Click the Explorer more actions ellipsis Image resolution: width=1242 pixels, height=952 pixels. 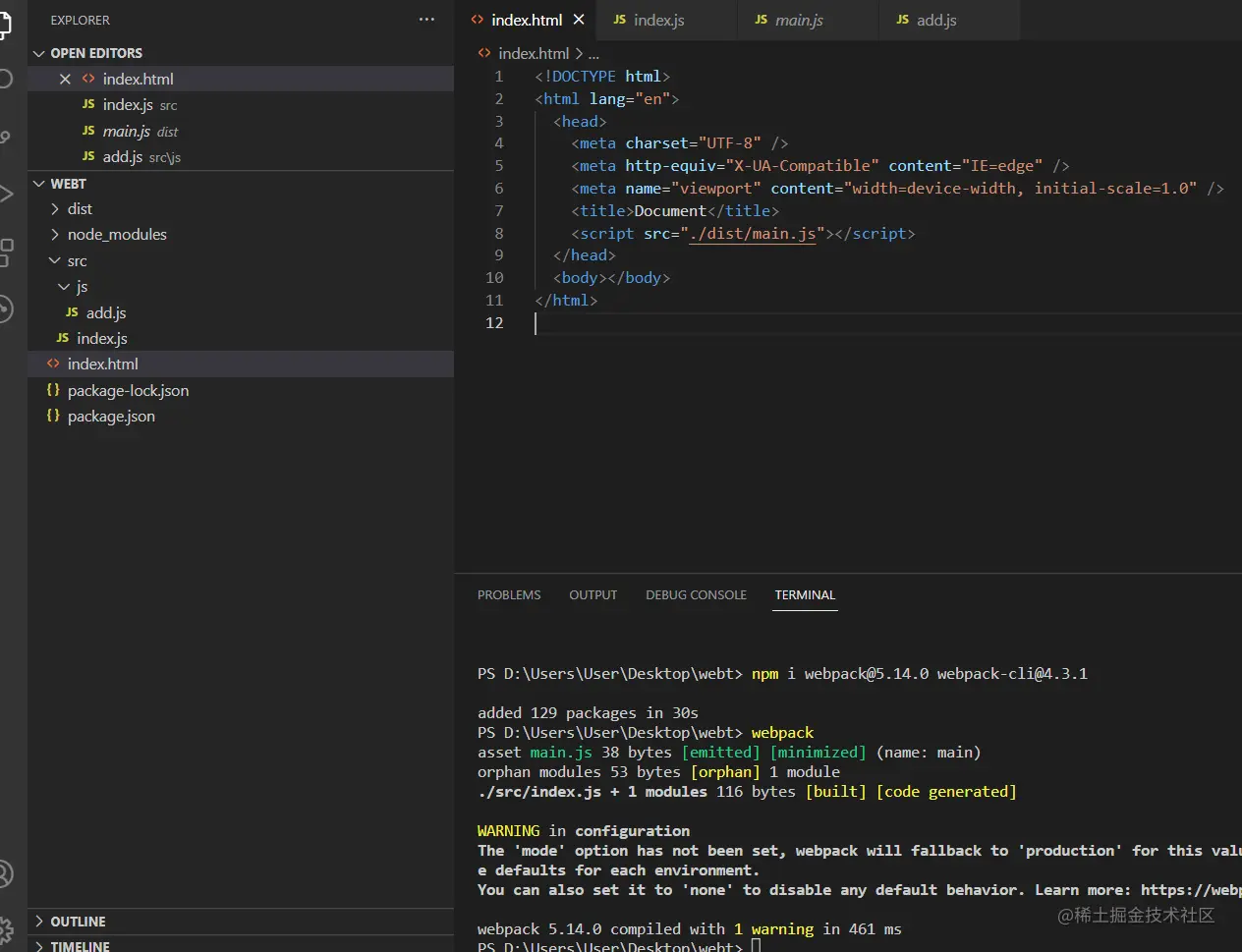[x=426, y=20]
